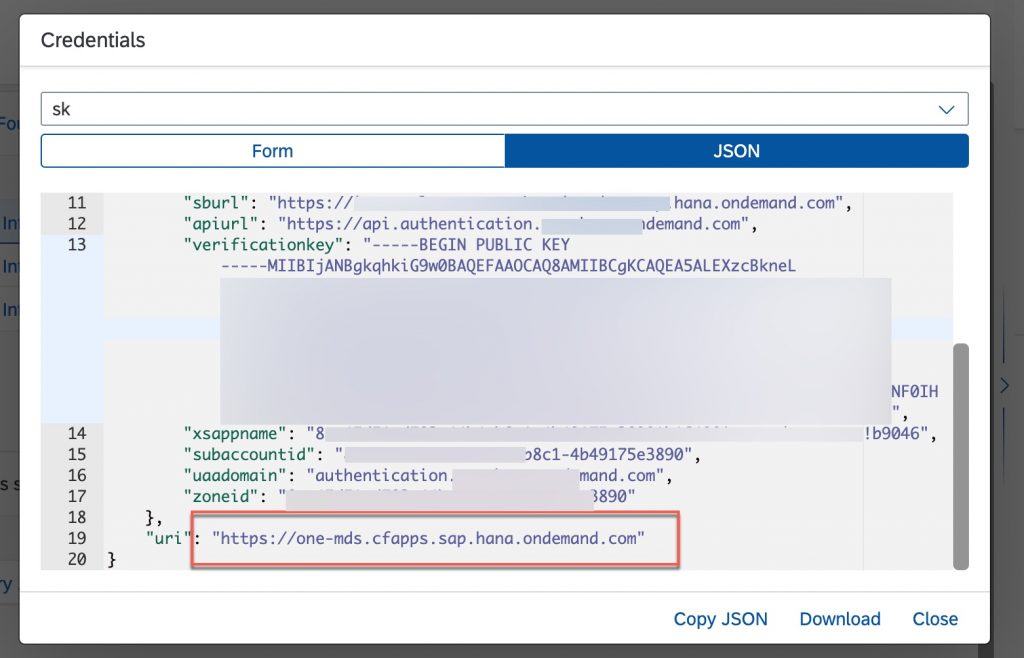Image resolution: width=1024 pixels, height=658 pixels.
Task: Switch to the Form view tab
Action: click(273, 151)
